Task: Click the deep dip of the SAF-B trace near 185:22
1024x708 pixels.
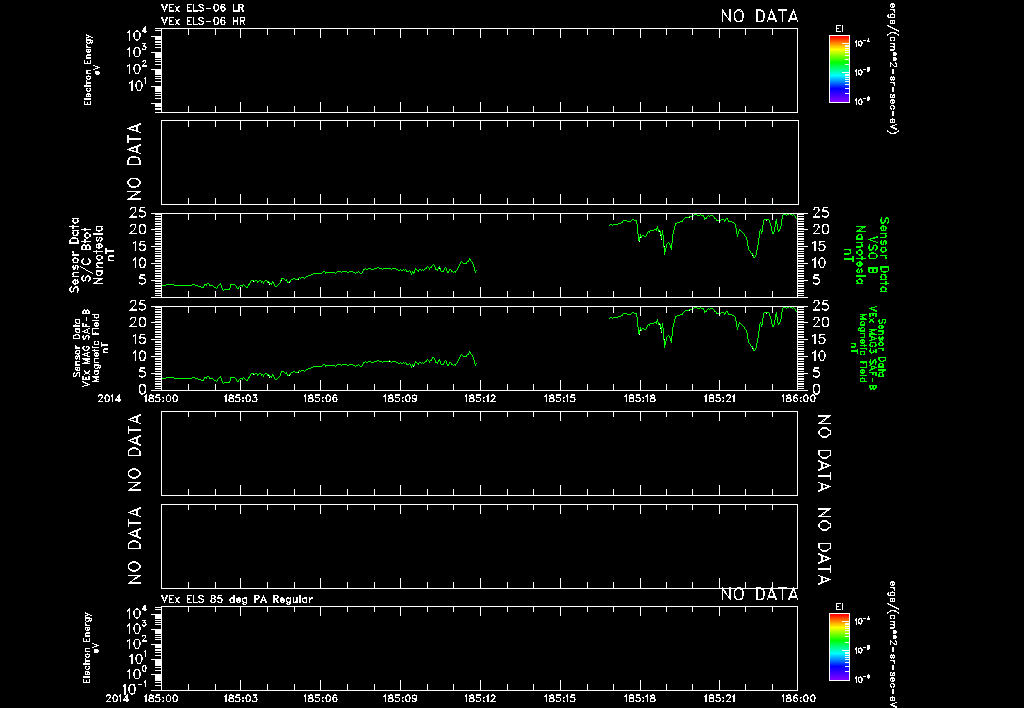Action: 754,348
